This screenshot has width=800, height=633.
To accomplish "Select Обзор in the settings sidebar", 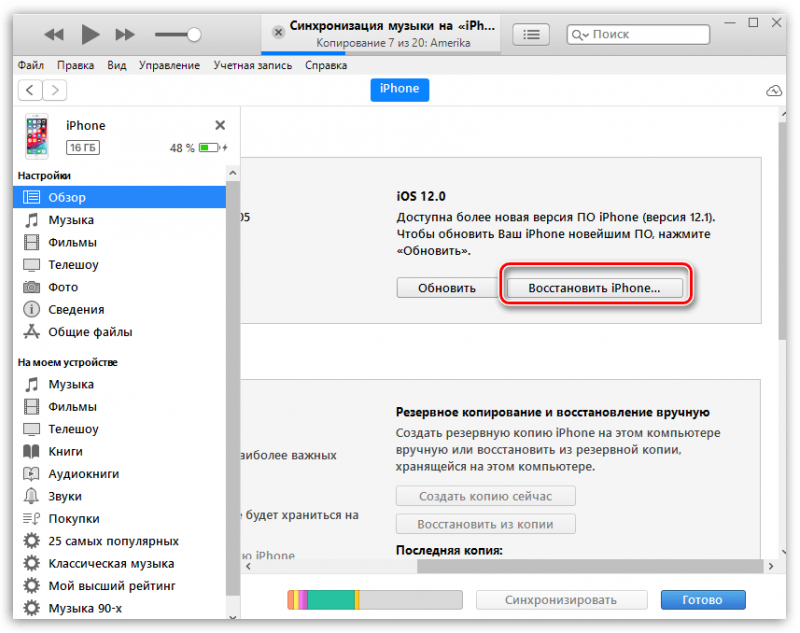I will tap(119, 197).
